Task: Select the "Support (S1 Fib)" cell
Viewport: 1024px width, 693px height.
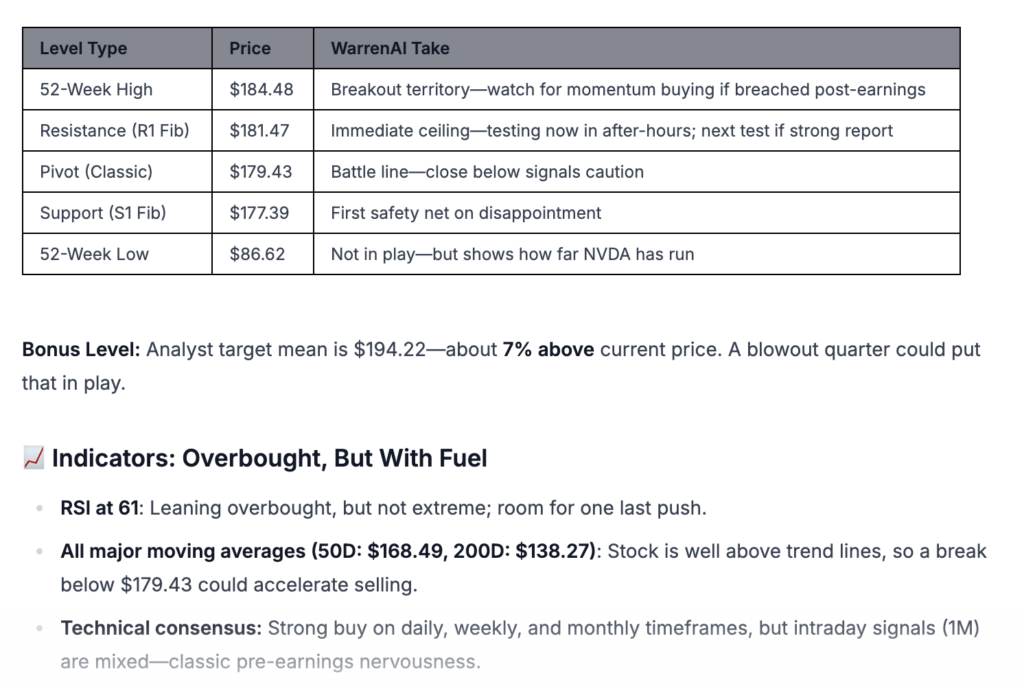Action: 103,213
